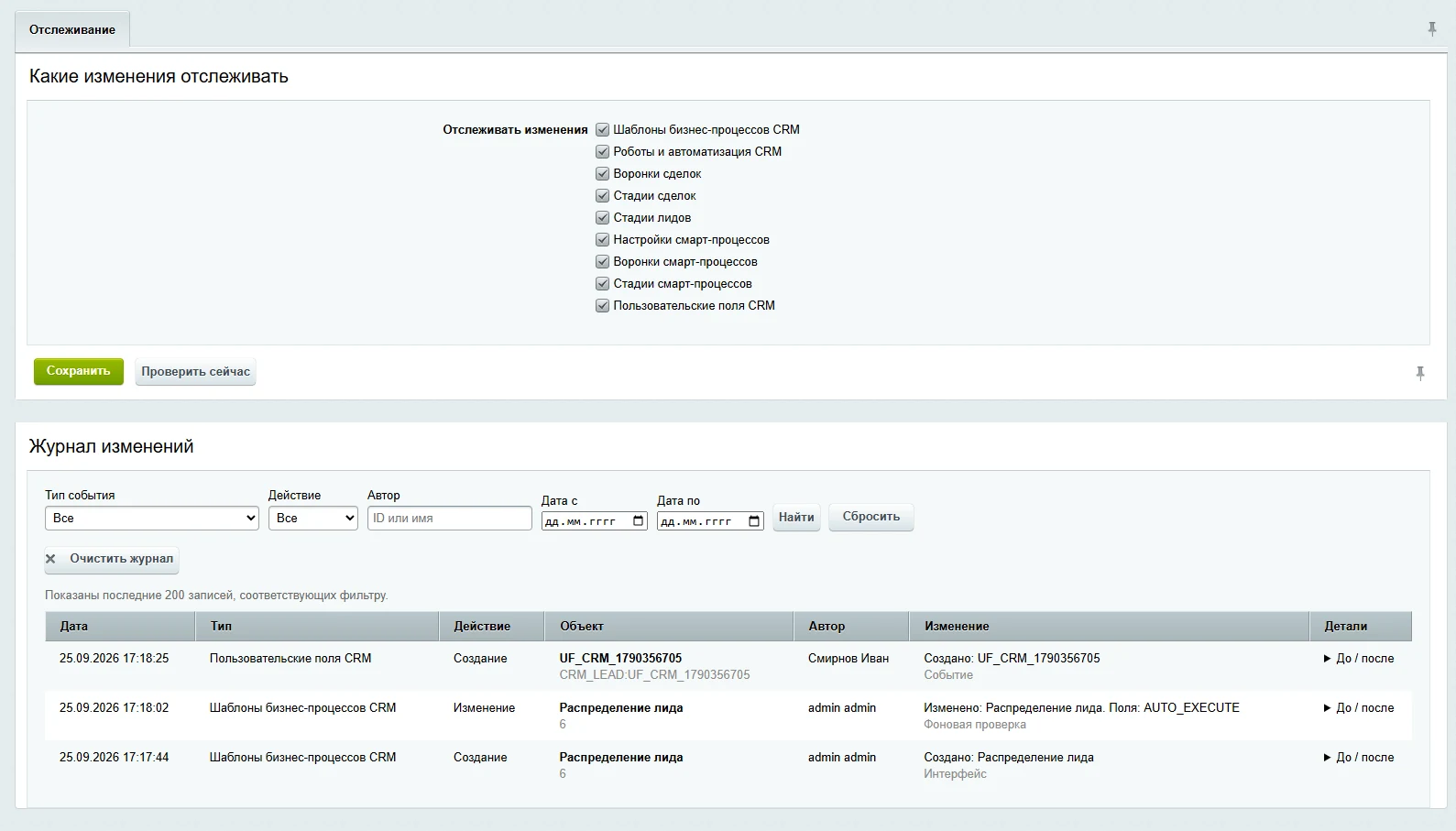The width and height of the screenshot is (1456, 831).
Task: Click the Пользовательские поля CRM type cell in journal
Action: pyautogui.click(x=290, y=659)
